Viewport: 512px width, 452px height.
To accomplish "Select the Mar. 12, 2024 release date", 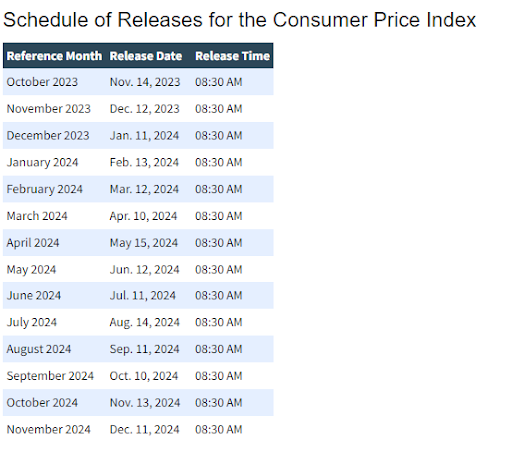I will [x=144, y=189].
